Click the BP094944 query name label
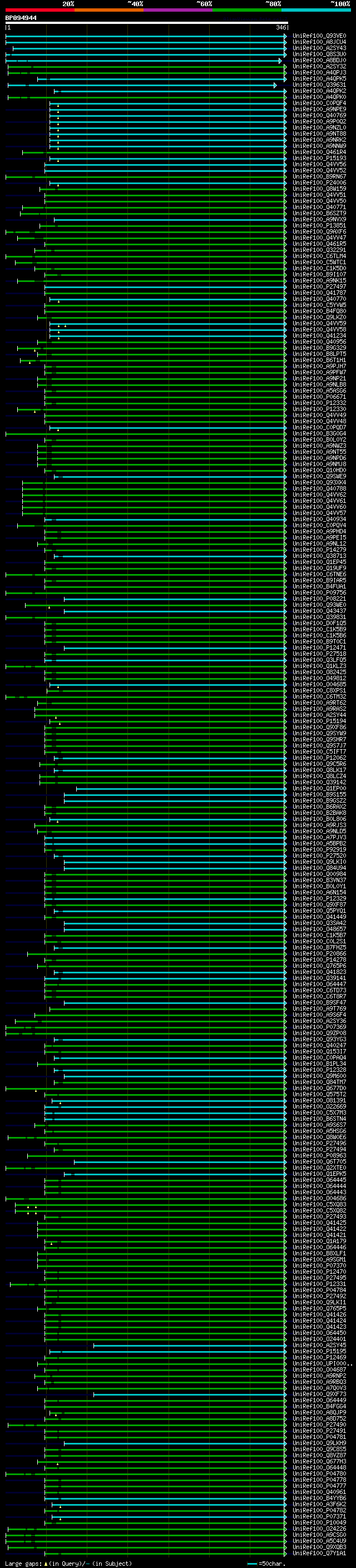356x1568 pixels. (x=21, y=18)
